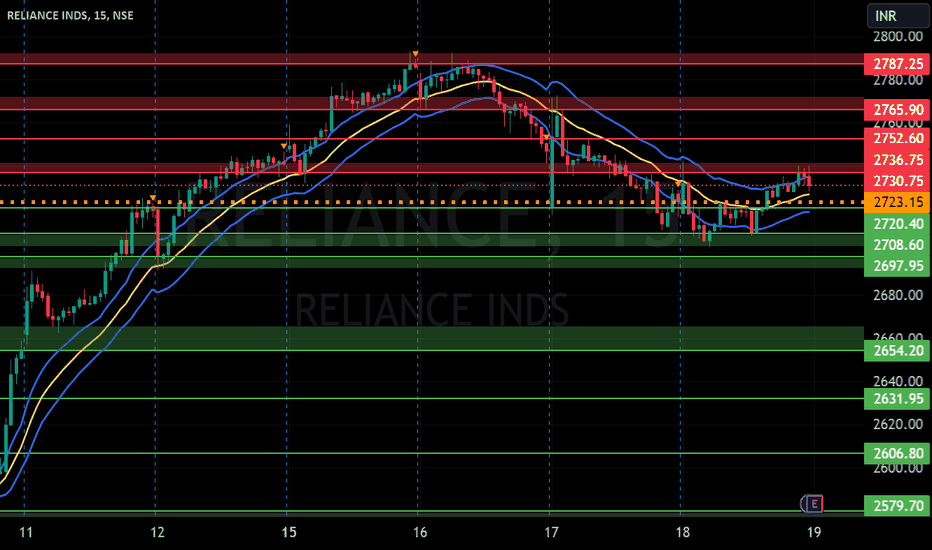Click the 2800.00 price scale value
This screenshot has height=550, width=932.
click(898, 37)
